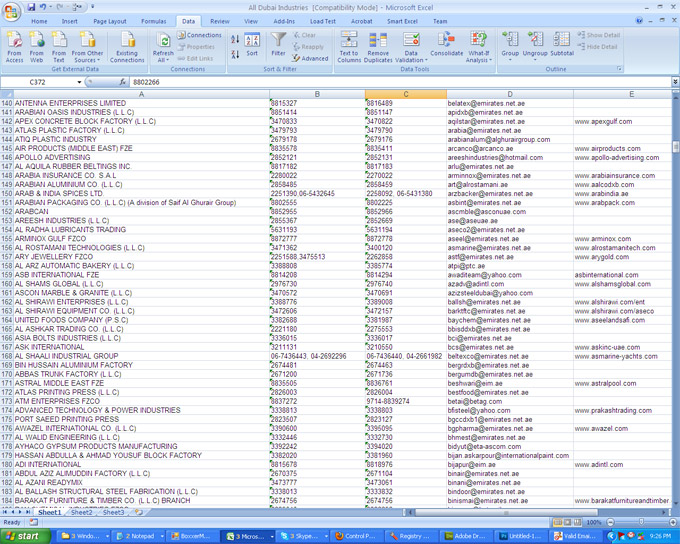
Task: Click the Remove Duplicates icon
Action: [x=378, y=46]
